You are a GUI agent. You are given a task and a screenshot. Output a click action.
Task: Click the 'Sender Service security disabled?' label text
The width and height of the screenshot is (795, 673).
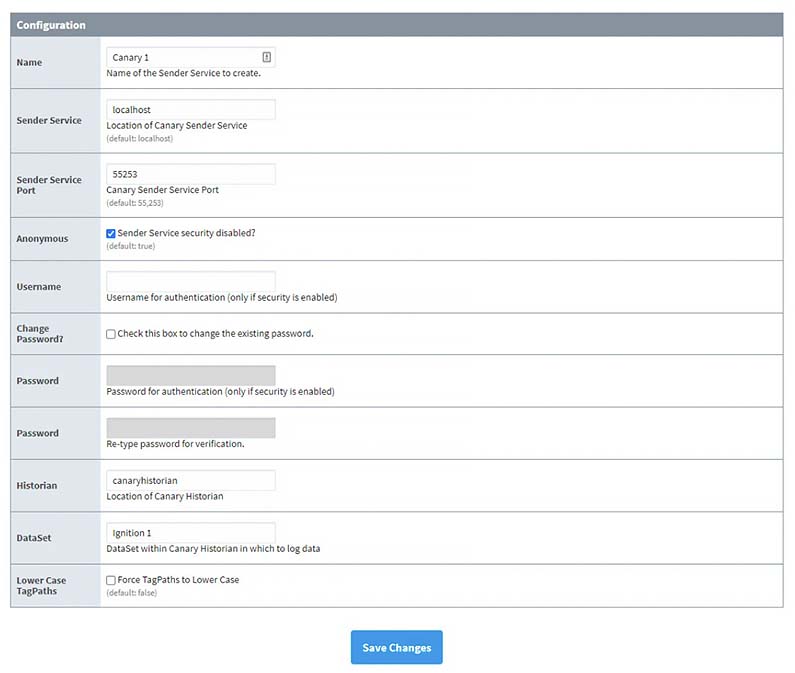pos(186,233)
